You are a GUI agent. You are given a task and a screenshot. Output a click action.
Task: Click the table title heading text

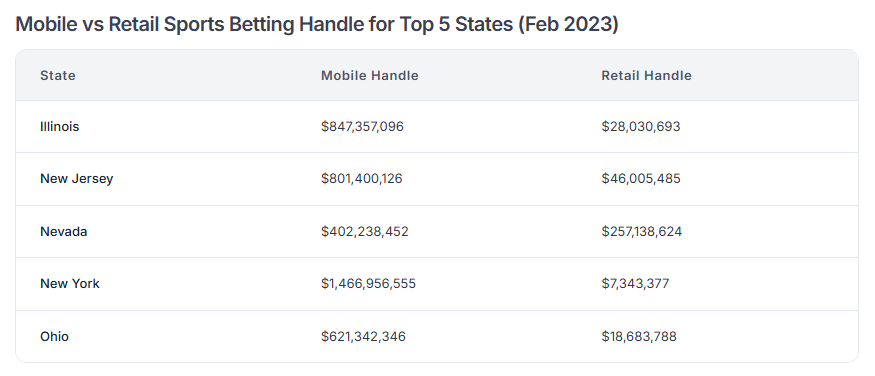pyautogui.click(x=317, y=25)
